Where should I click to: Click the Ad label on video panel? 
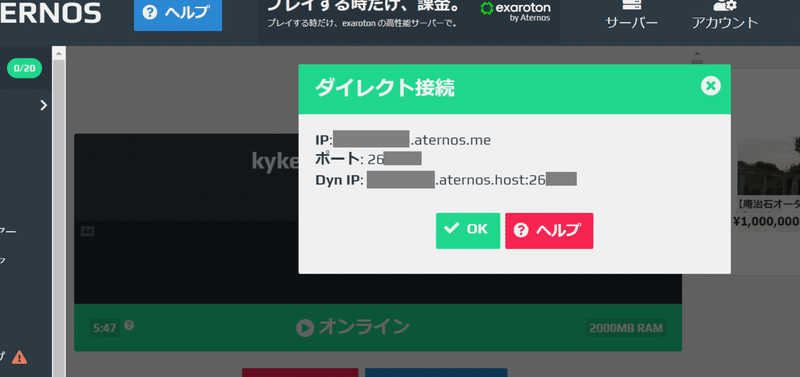point(87,231)
